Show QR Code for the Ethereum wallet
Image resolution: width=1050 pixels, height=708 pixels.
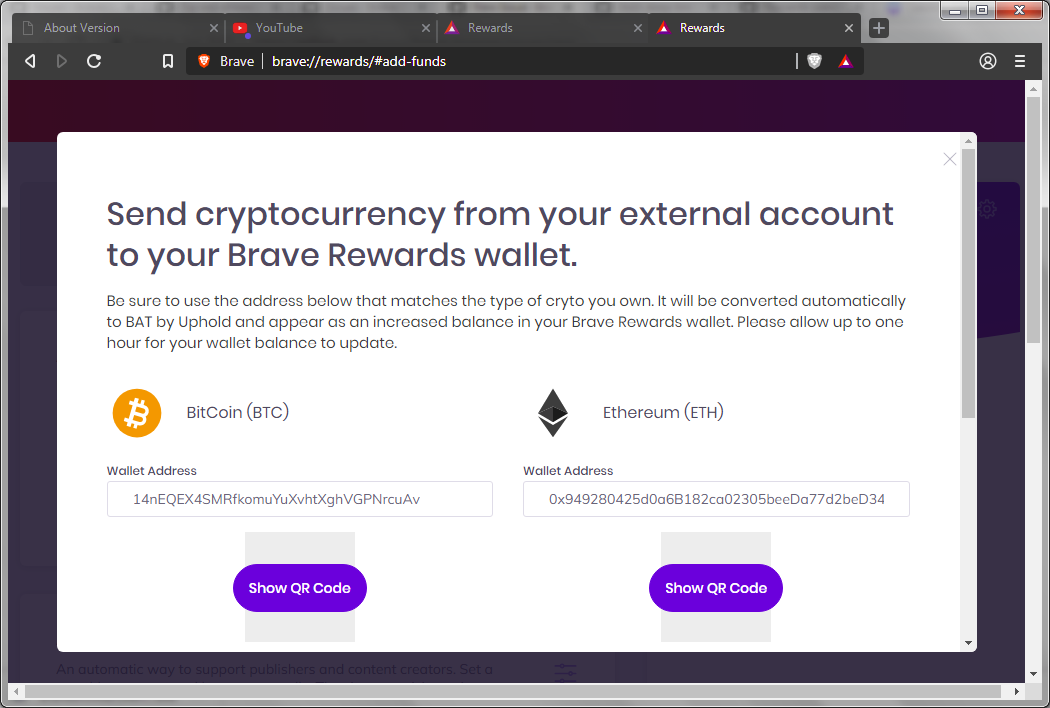[x=715, y=588]
